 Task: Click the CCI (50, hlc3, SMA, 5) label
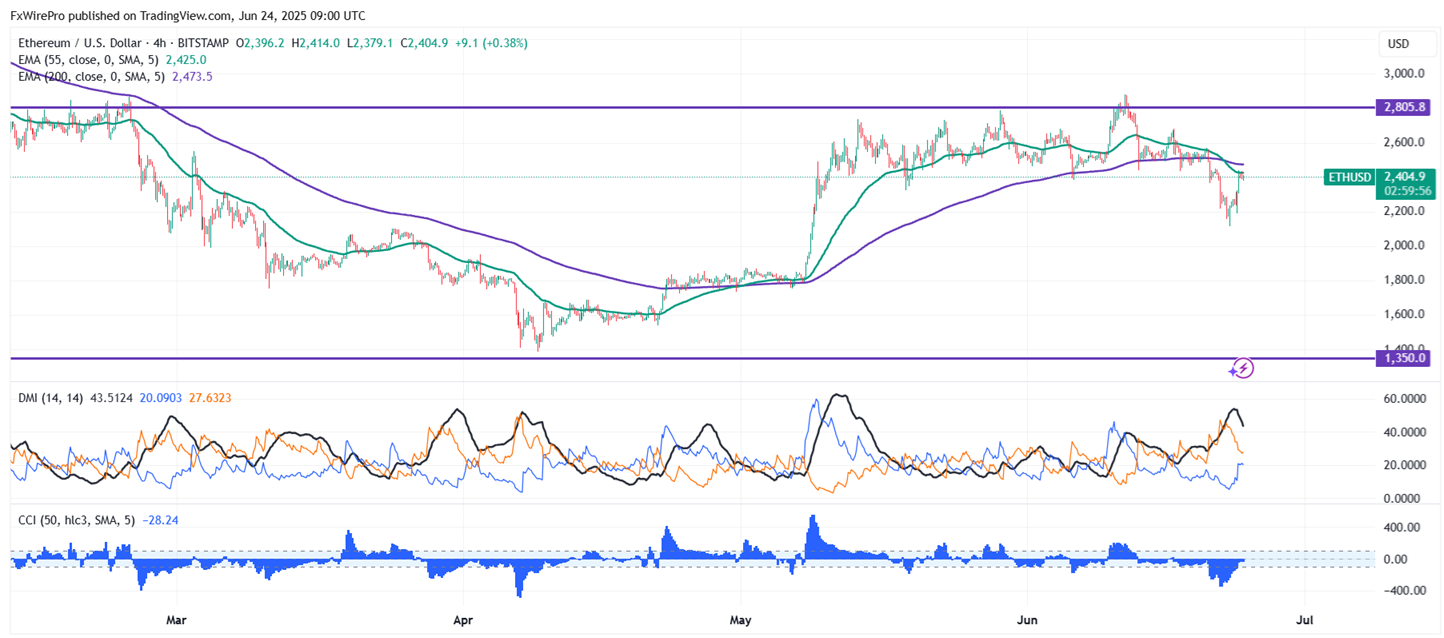pos(76,520)
